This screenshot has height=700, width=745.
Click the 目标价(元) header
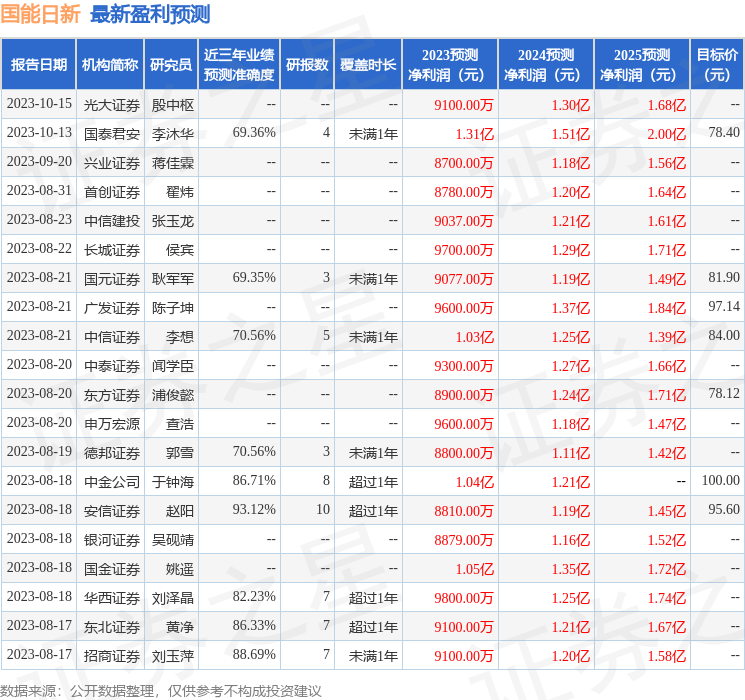point(716,65)
